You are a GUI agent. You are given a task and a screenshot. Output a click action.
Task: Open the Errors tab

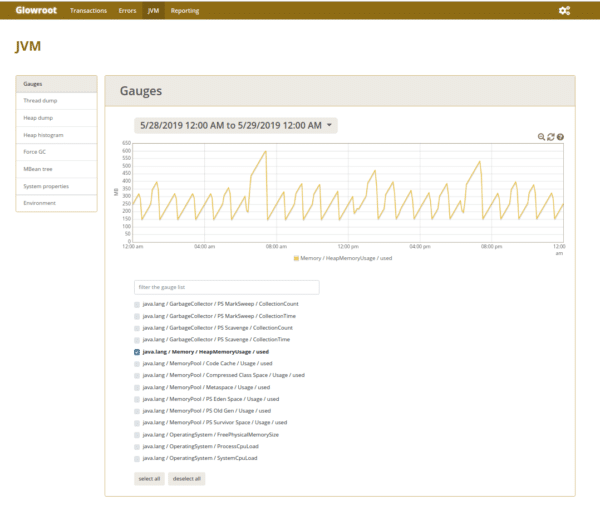coord(127,10)
